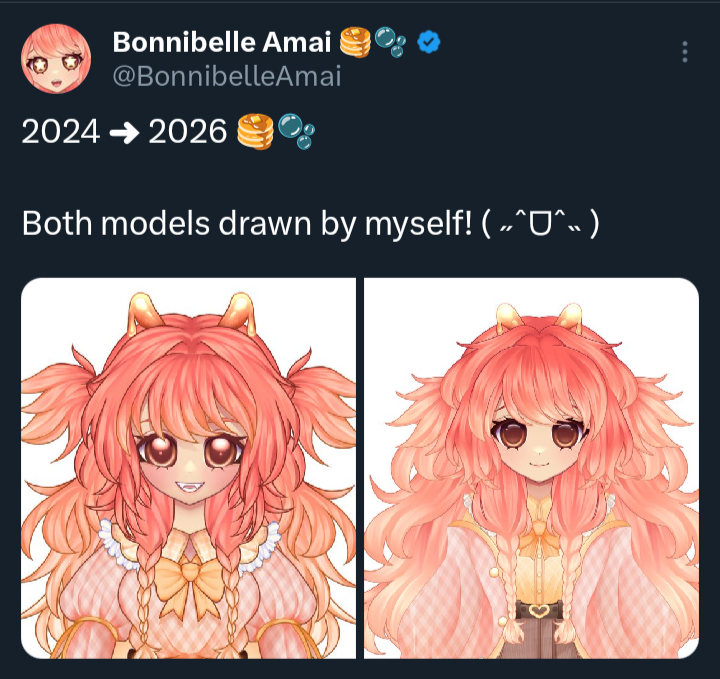Open Bonnibelle Amai's profile avatar
The width and height of the screenshot is (720, 679).
56,58
